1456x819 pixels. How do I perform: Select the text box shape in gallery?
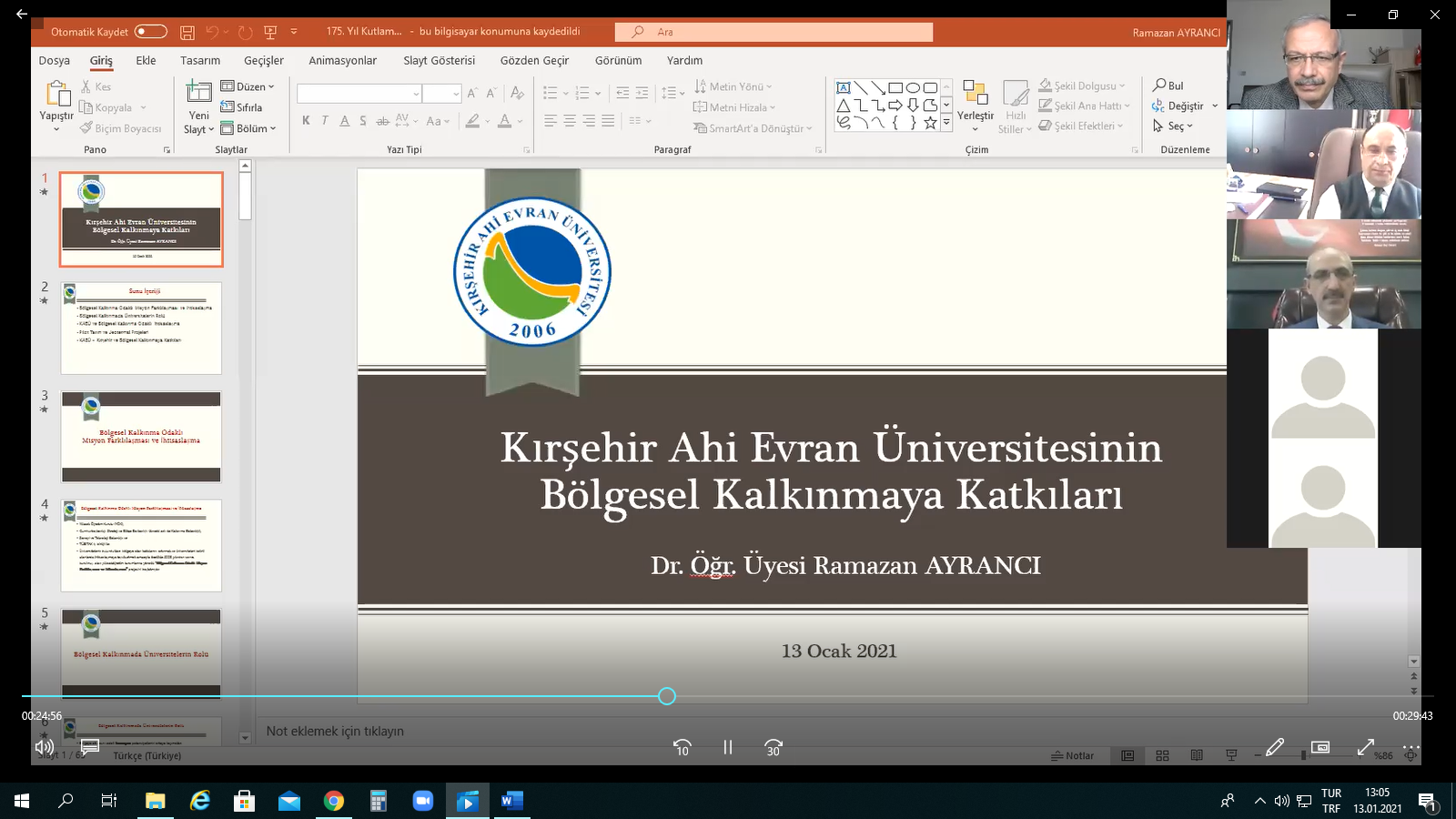tap(844, 88)
